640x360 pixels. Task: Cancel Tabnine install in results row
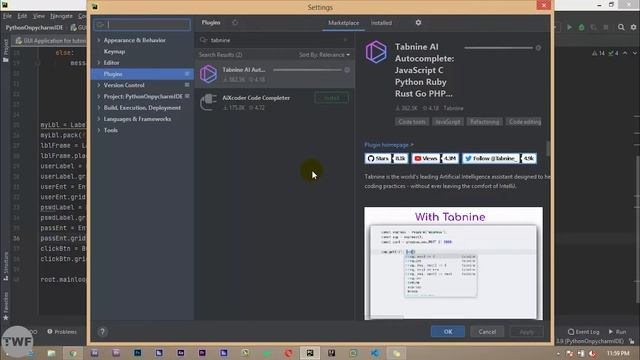tap(347, 70)
